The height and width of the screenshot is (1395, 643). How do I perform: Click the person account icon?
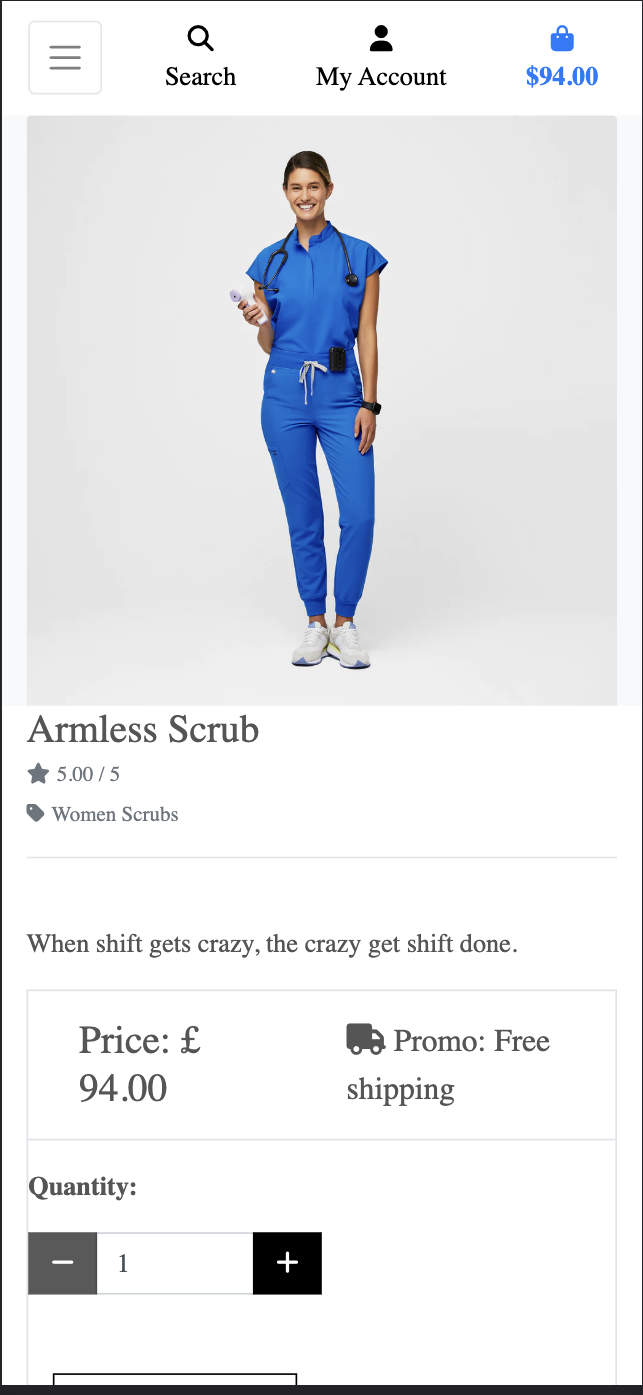(x=381, y=39)
